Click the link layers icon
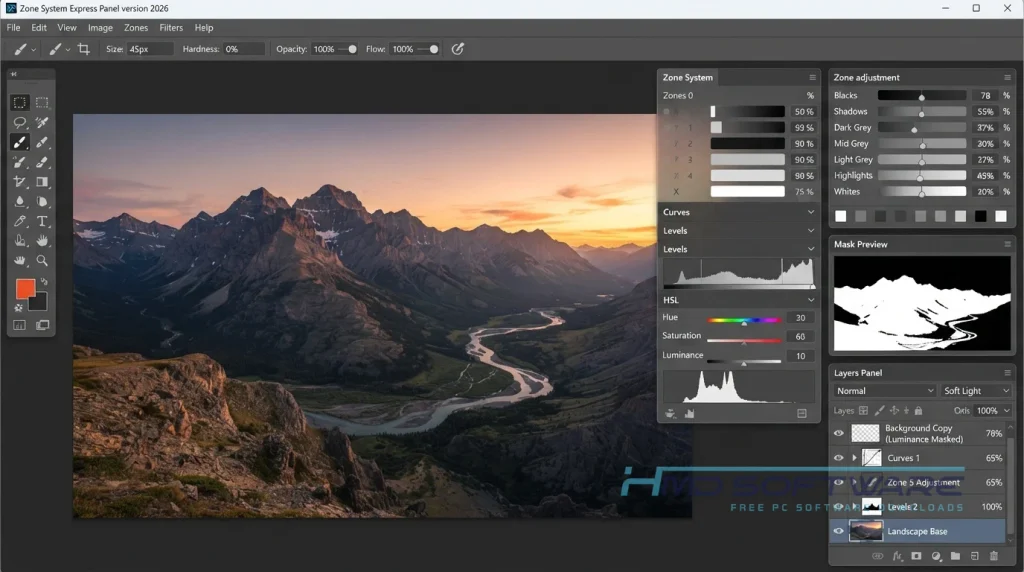Viewport: 1024px width, 572px height. click(878, 556)
